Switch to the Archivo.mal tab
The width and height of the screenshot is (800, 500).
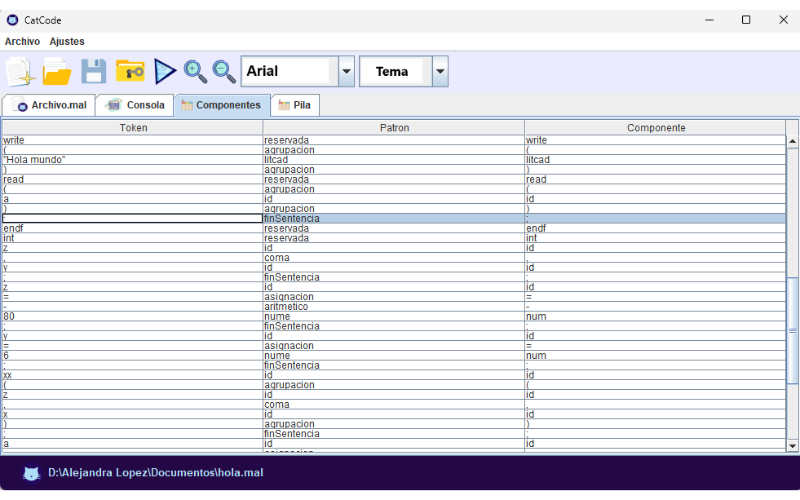click(51, 105)
